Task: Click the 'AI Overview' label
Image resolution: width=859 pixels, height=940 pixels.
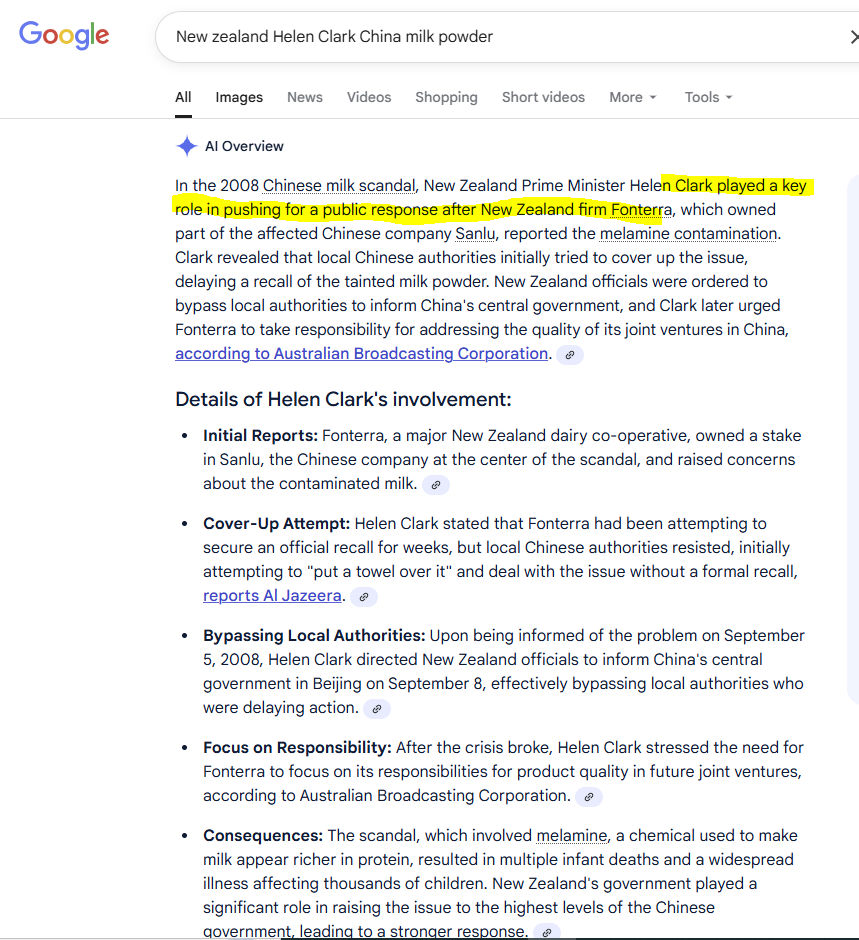Action: tap(244, 146)
